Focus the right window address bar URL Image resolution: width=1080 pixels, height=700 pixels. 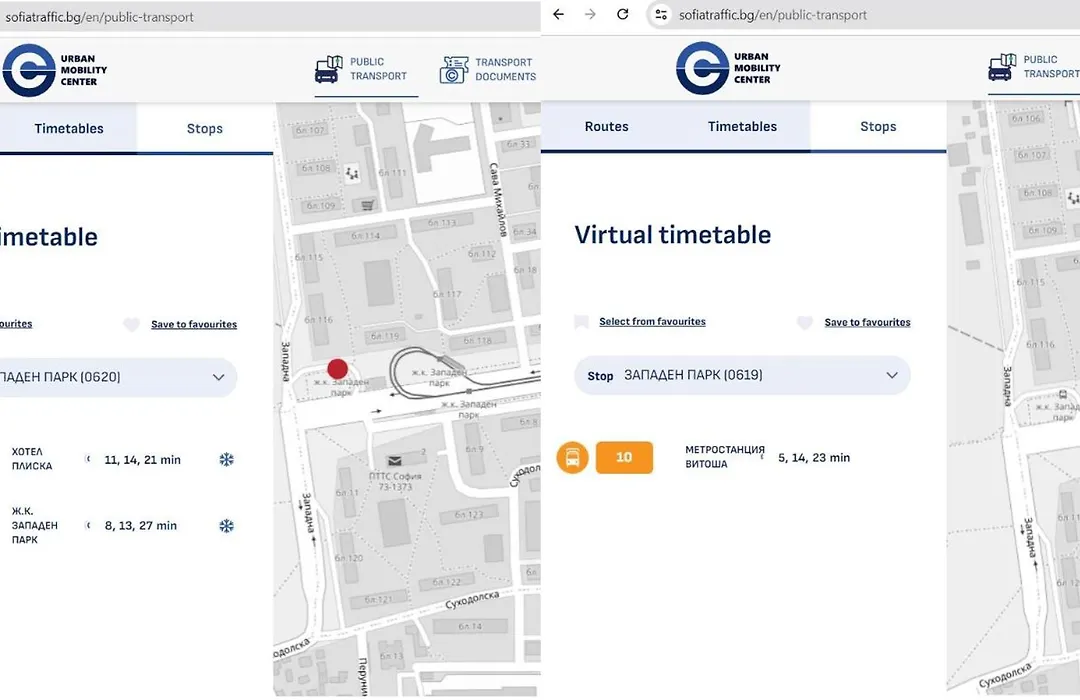(x=773, y=15)
